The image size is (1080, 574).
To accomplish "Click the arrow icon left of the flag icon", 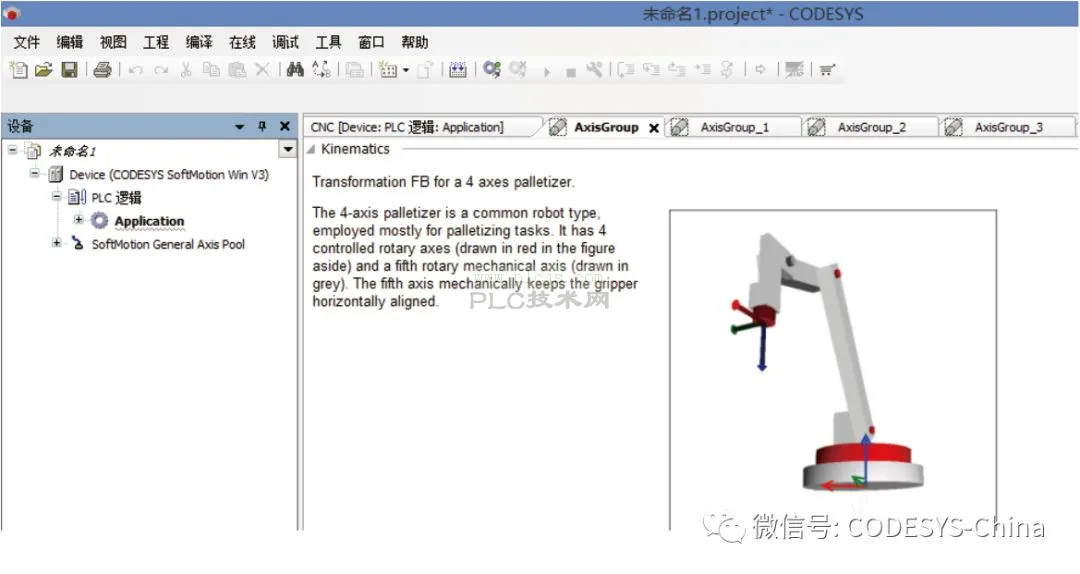I will [x=760, y=70].
